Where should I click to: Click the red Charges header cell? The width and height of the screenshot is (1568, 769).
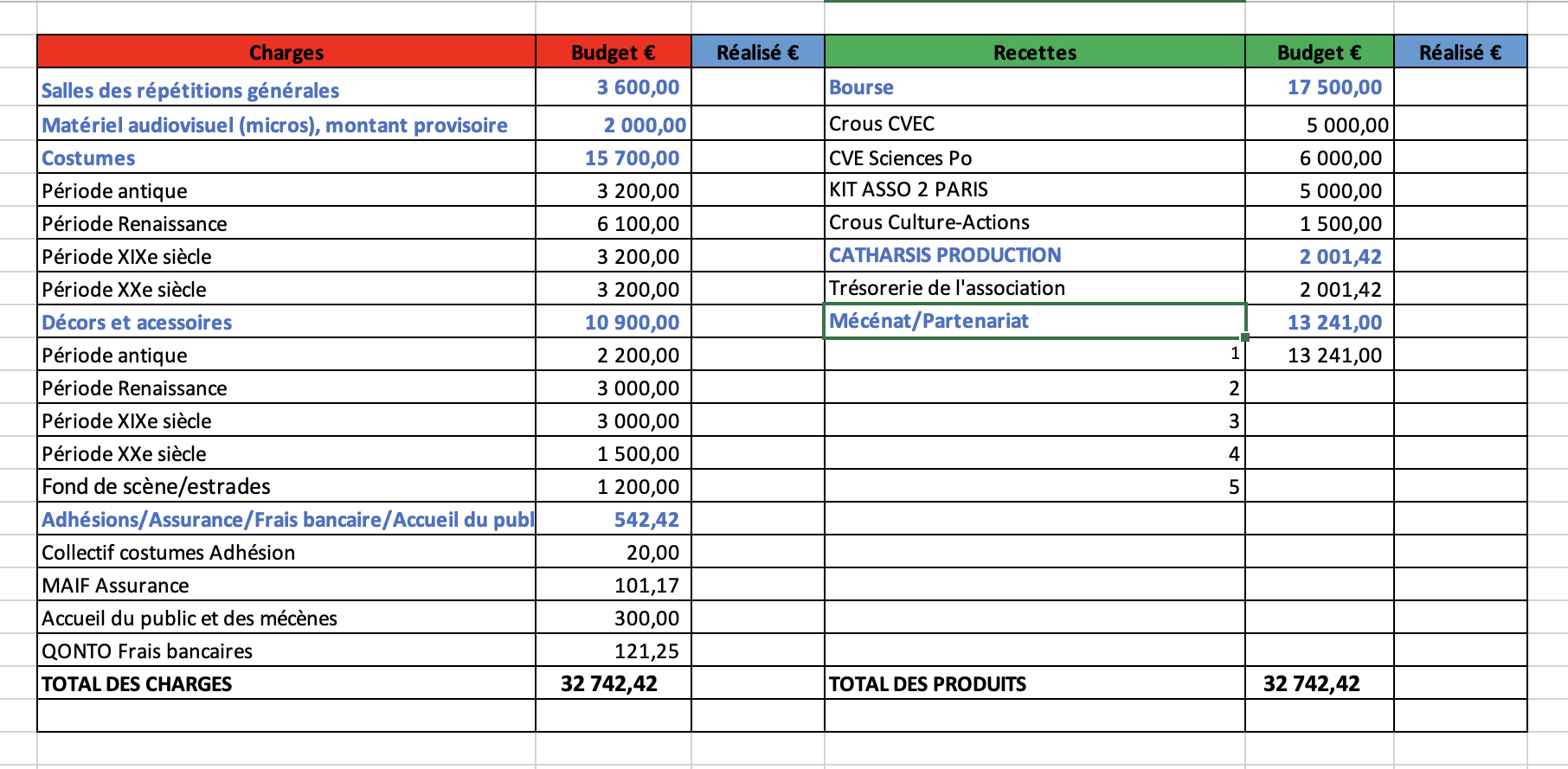286,53
